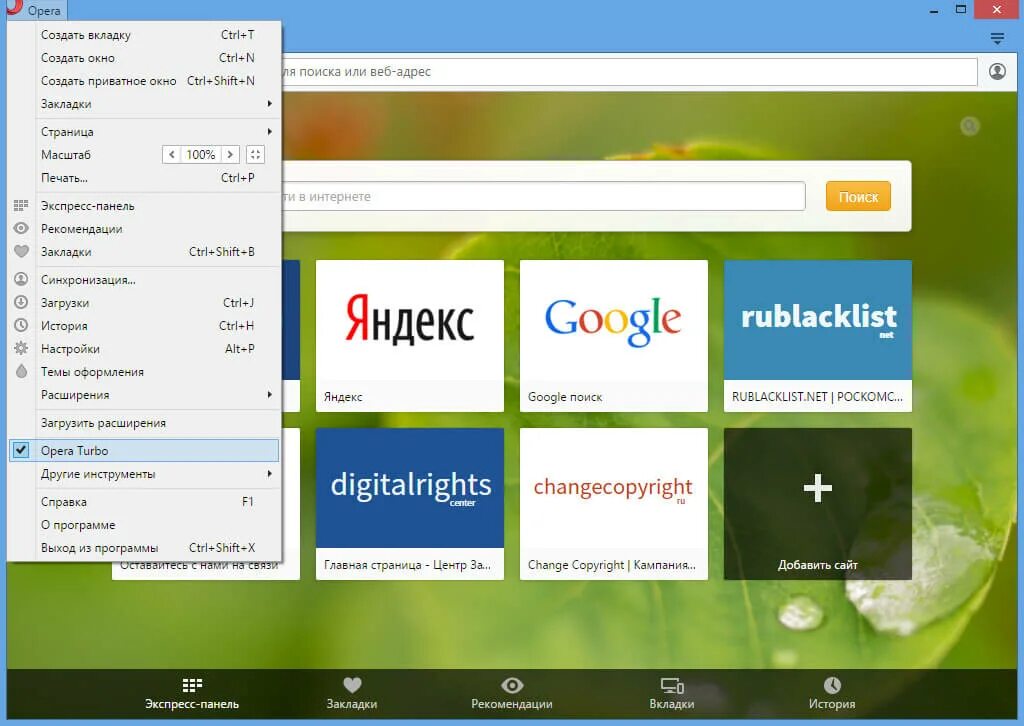The height and width of the screenshot is (726, 1024).
Task: Click the Загрузки download icon
Action: point(21,302)
